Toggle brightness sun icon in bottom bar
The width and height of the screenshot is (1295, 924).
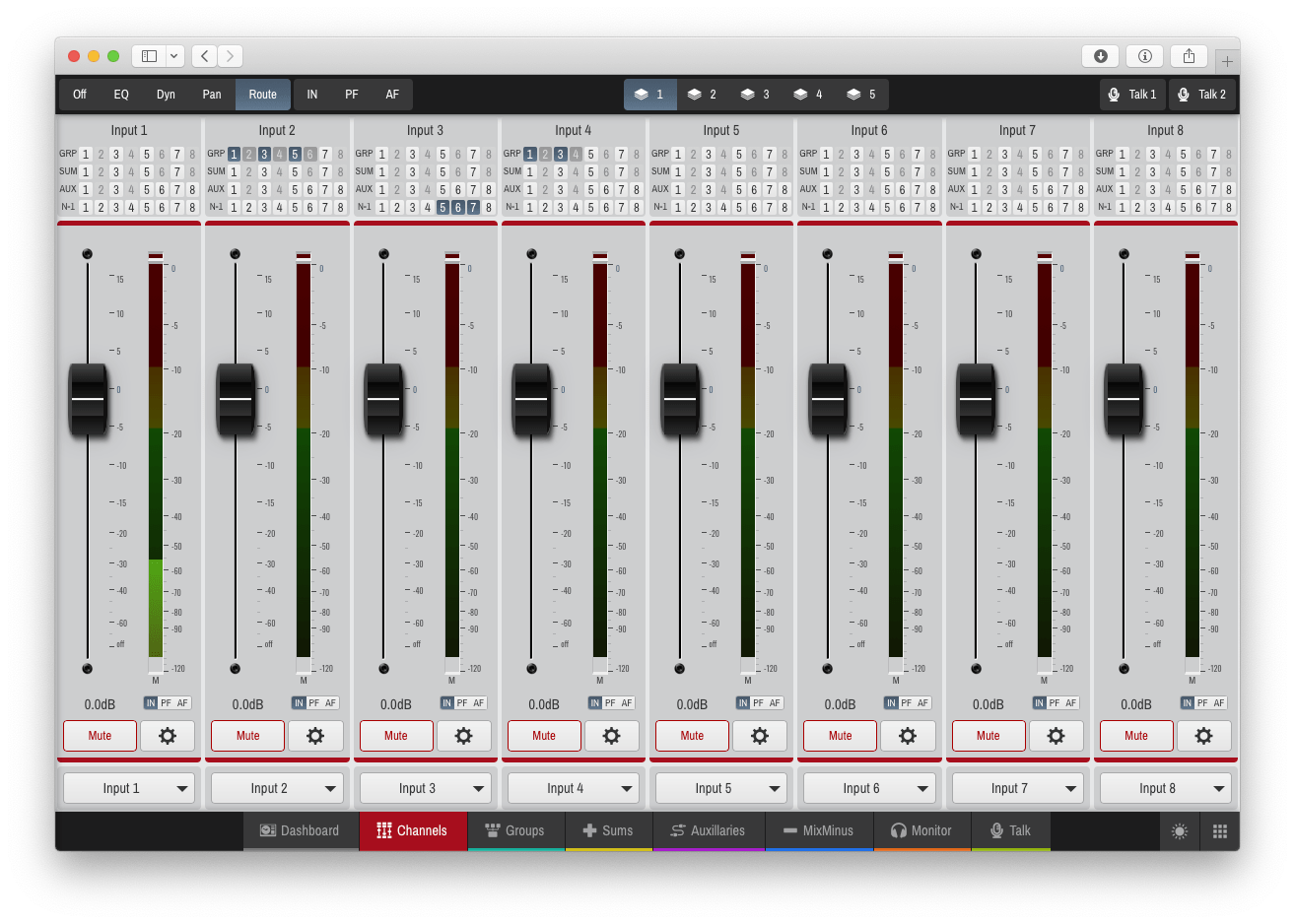[1180, 831]
